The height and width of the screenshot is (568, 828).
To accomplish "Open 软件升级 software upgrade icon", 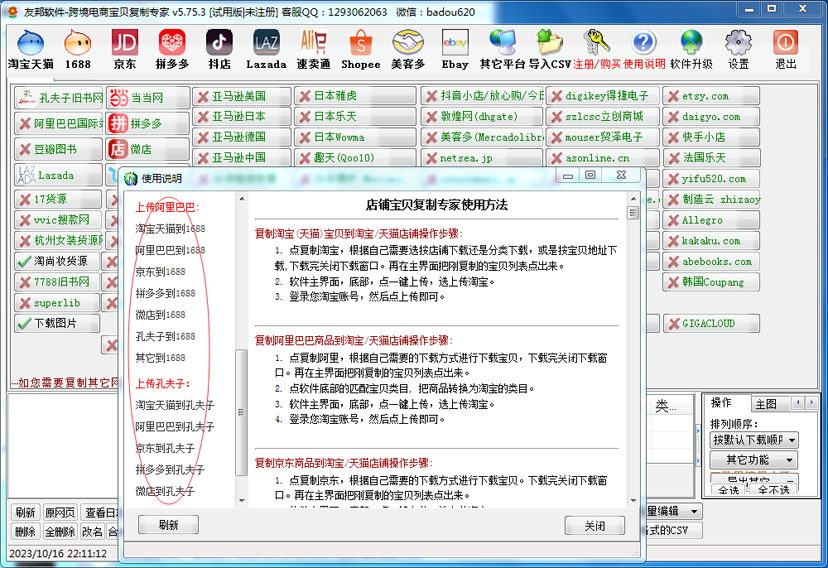I will [691, 49].
